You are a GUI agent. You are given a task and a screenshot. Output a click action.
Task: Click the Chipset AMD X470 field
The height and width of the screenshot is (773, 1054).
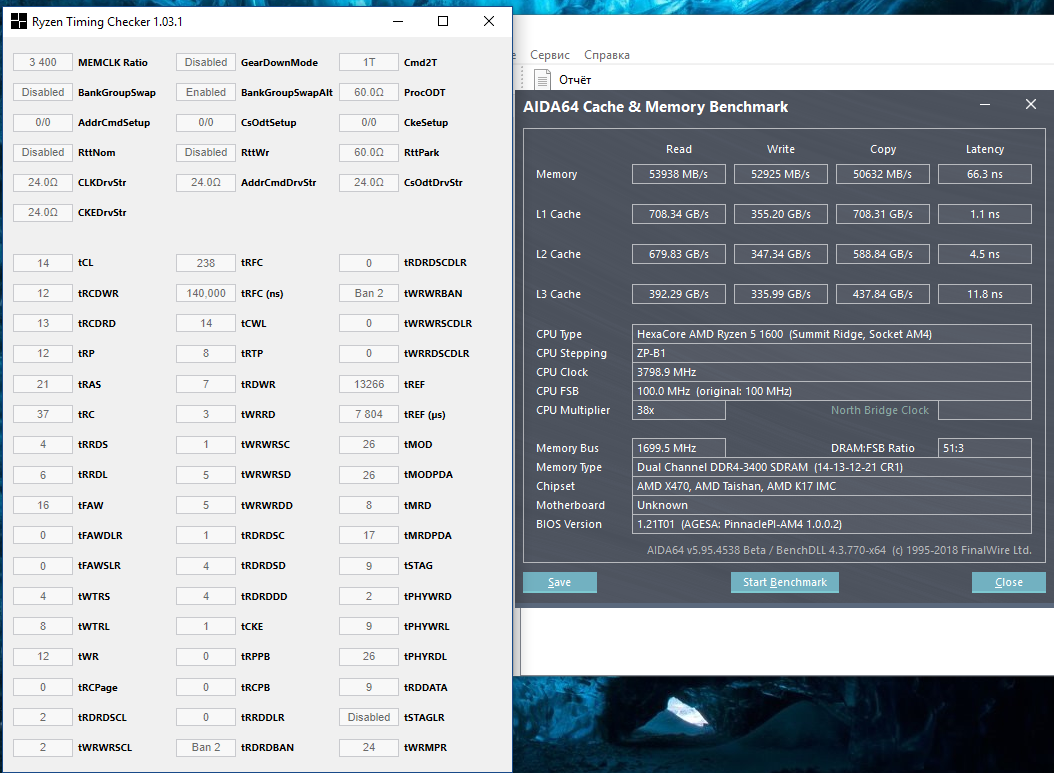point(832,486)
